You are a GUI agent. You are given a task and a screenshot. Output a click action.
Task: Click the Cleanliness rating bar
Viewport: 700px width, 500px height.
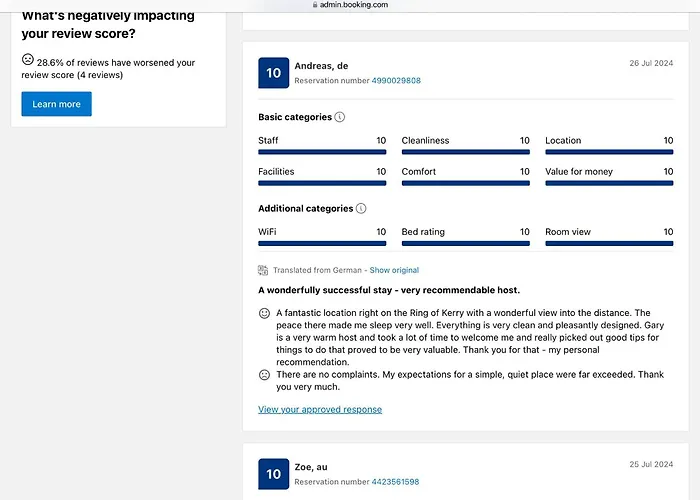click(465, 152)
